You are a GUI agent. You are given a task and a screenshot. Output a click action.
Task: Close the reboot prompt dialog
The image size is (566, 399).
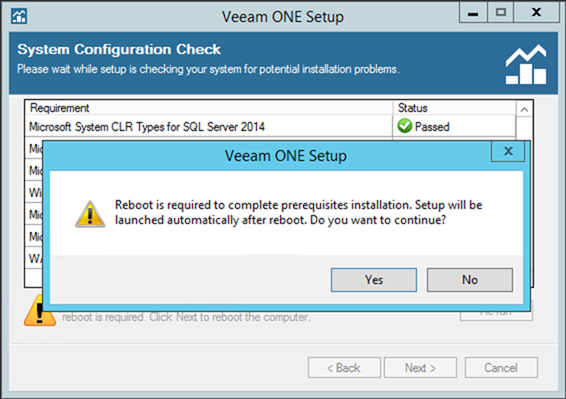pos(508,151)
